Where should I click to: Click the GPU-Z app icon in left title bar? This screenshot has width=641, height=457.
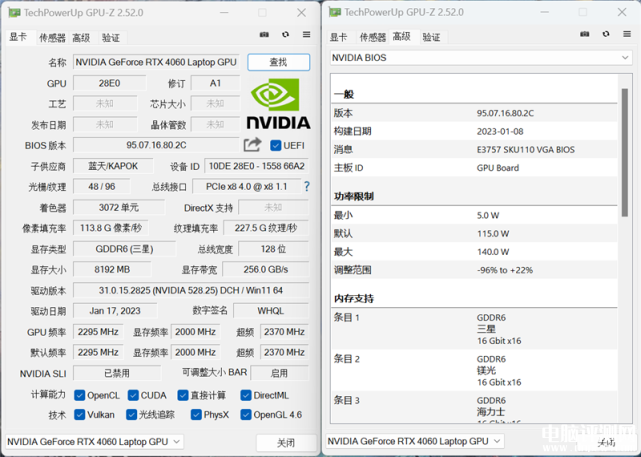pos(14,13)
